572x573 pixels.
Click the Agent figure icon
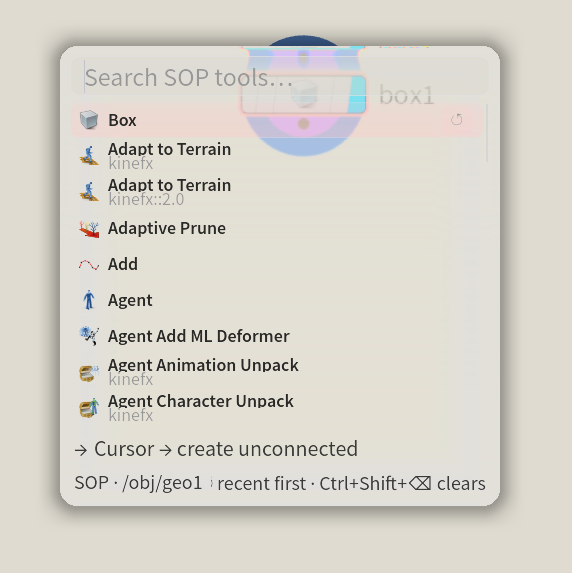click(89, 300)
